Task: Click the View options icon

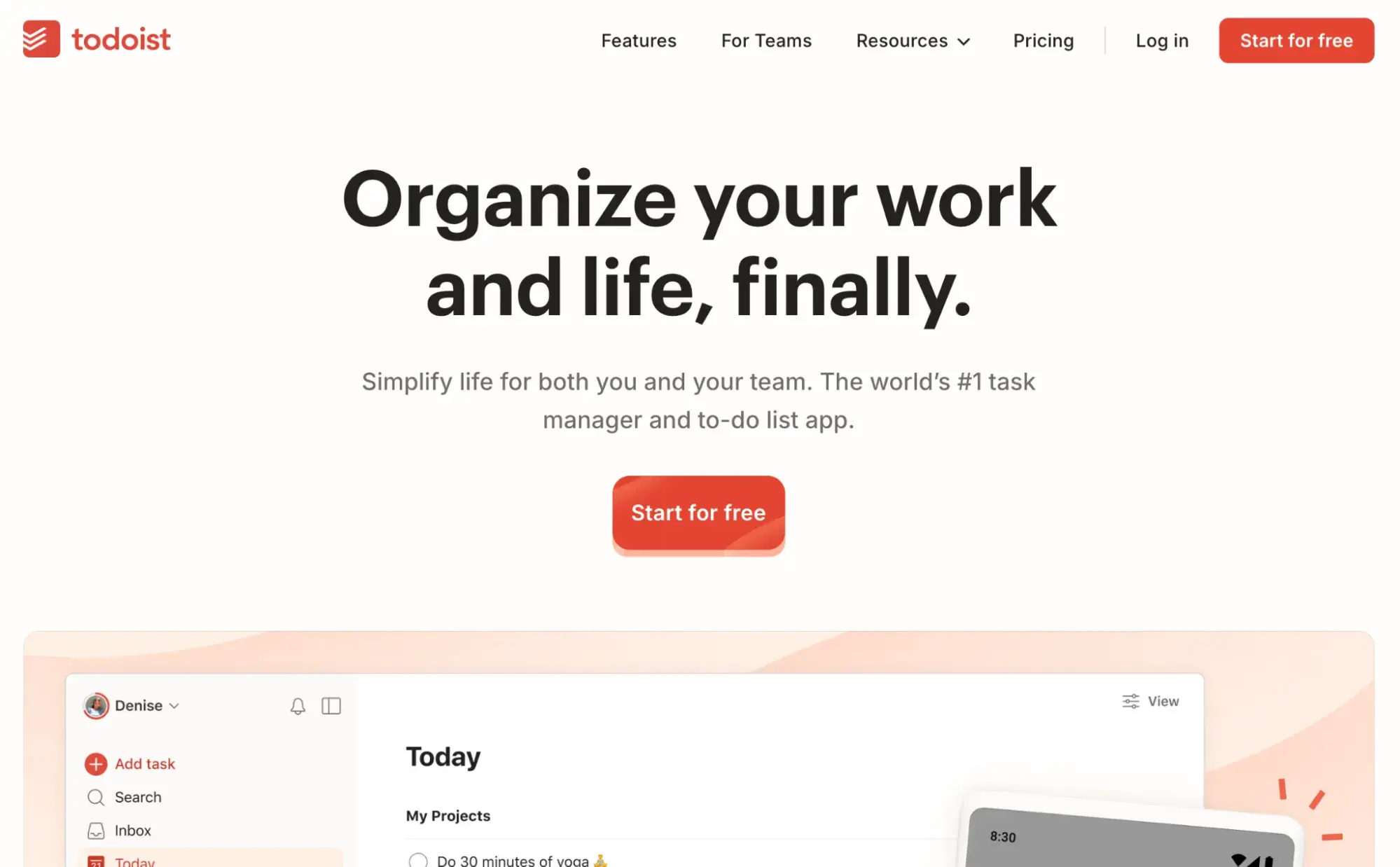Action: click(1130, 700)
